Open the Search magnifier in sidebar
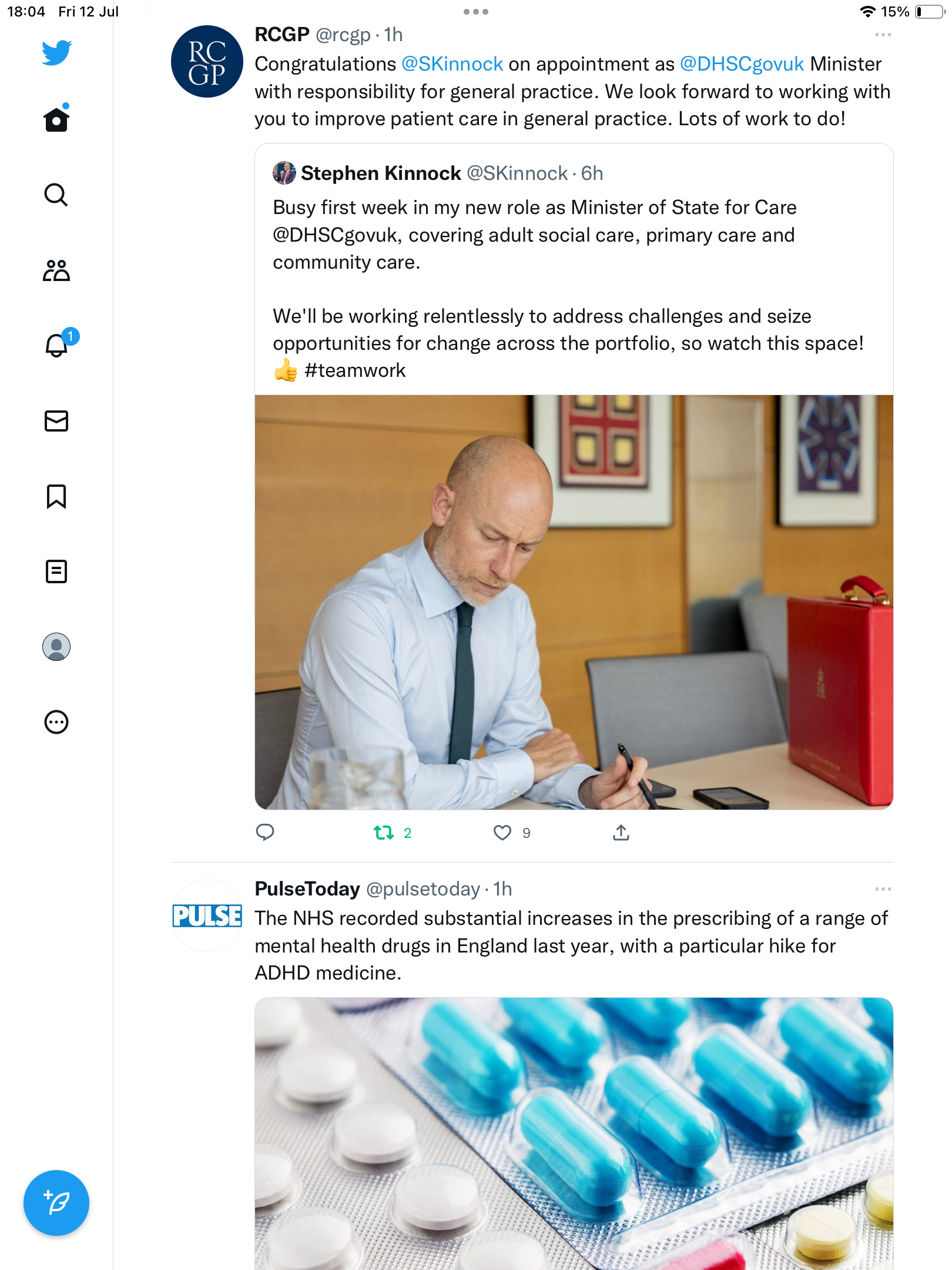This screenshot has width=952, height=1270. tap(56, 195)
